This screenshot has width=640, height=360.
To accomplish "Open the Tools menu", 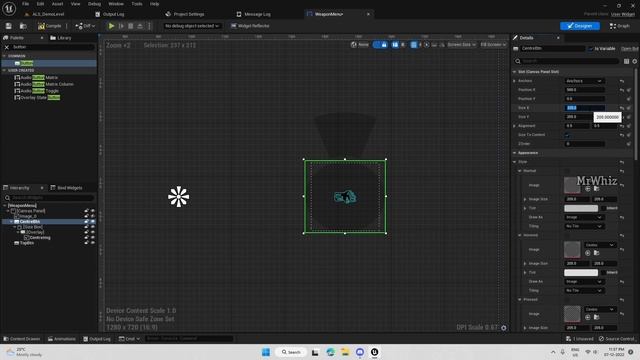I will [137, 4].
